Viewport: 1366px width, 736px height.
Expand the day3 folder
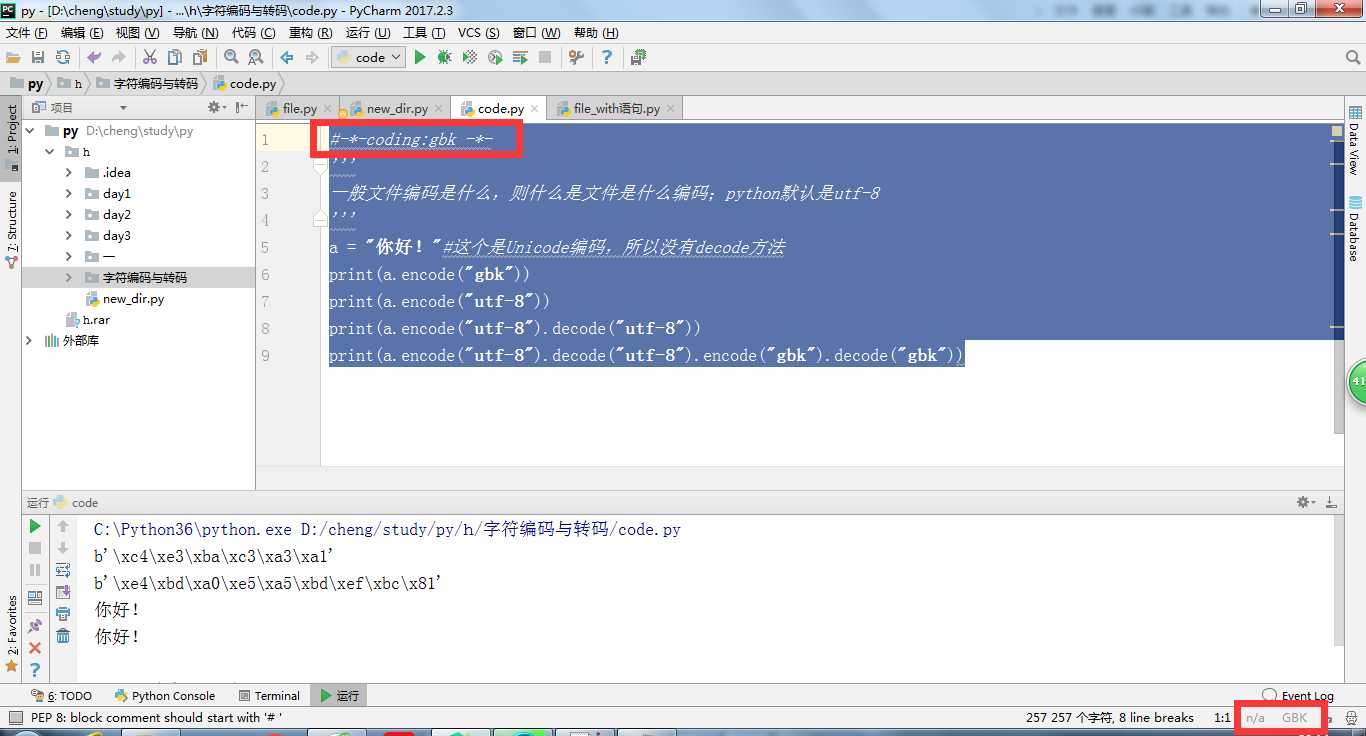click(68, 236)
